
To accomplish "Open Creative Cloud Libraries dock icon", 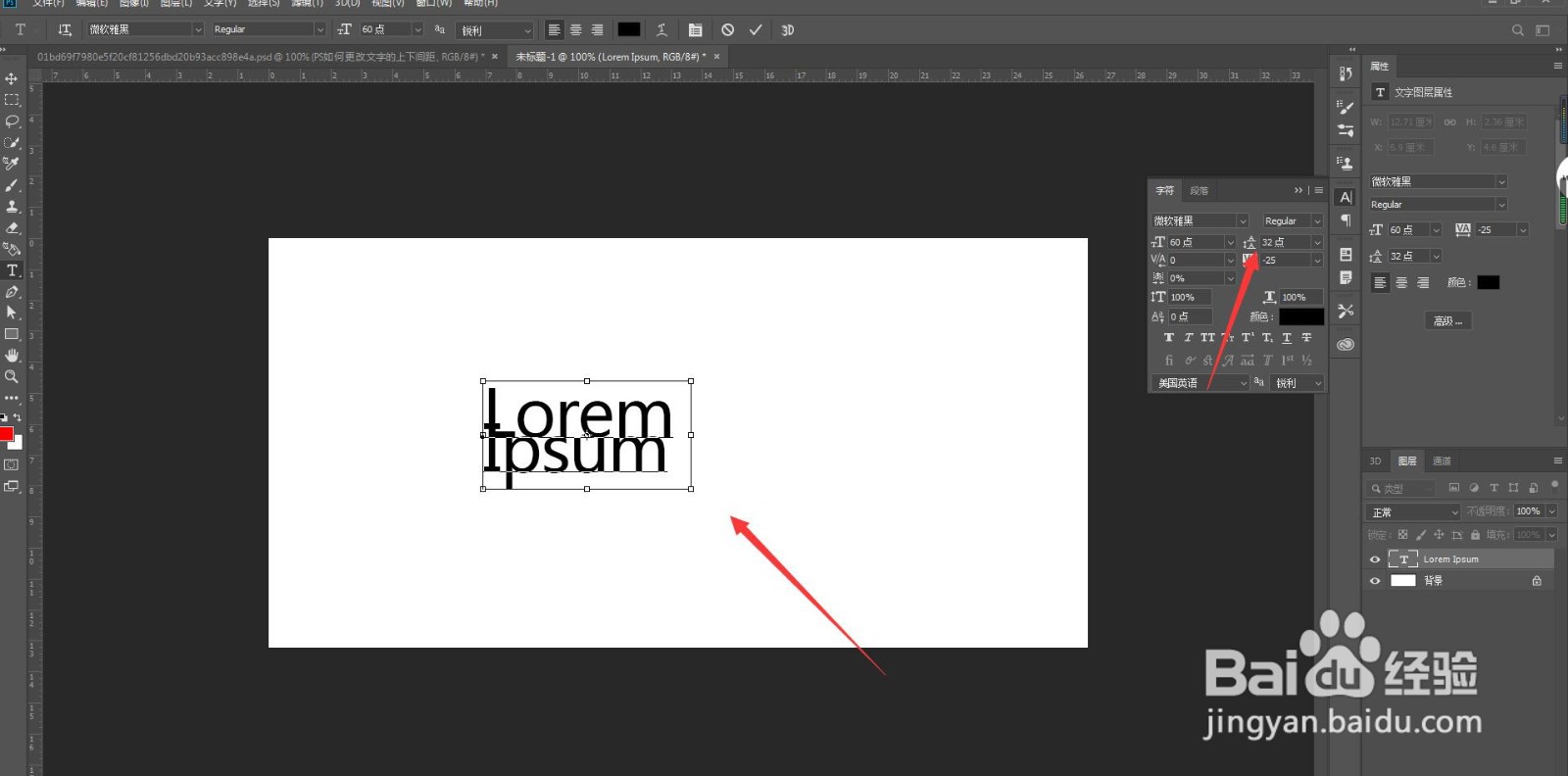I will (1346, 344).
